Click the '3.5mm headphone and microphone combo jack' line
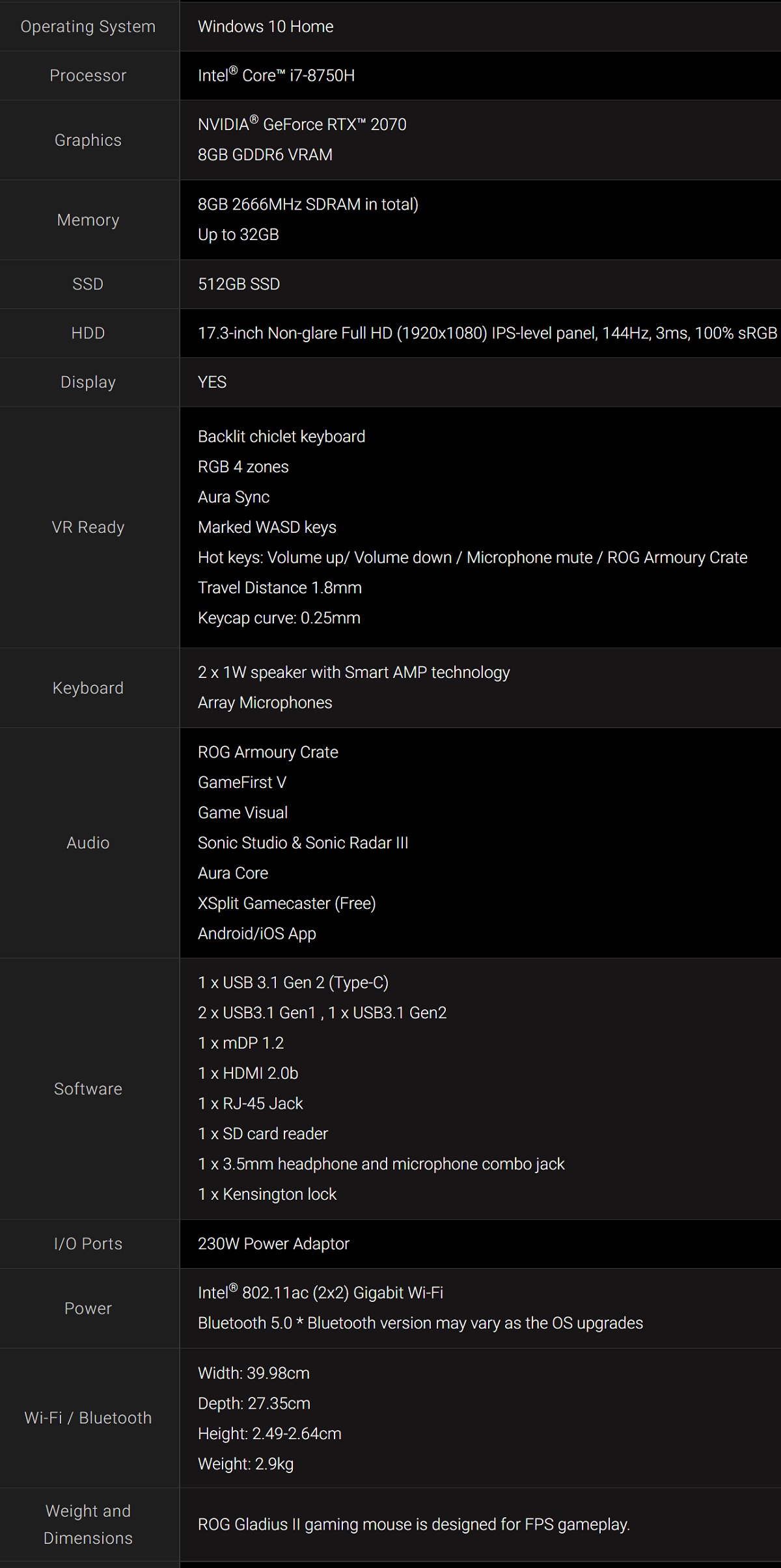Screen dimensions: 781x1568 pos(381,1164)
